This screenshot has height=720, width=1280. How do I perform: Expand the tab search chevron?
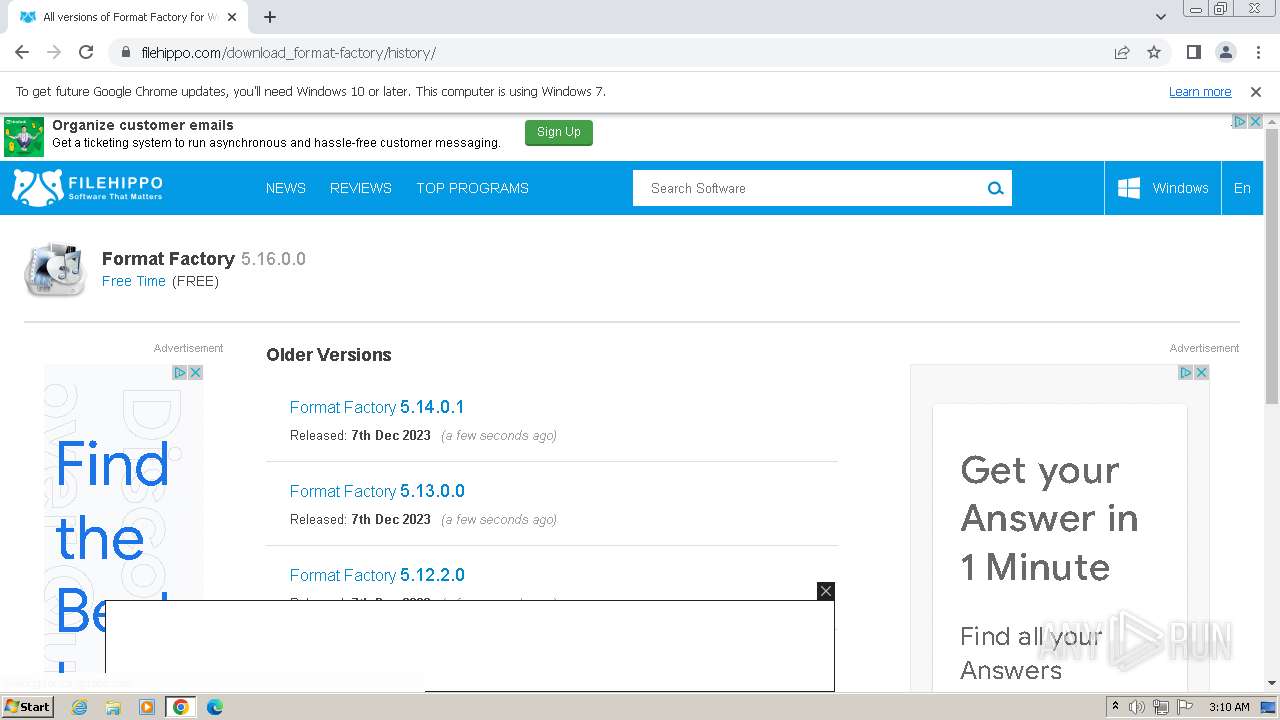tap(1161, 17)
